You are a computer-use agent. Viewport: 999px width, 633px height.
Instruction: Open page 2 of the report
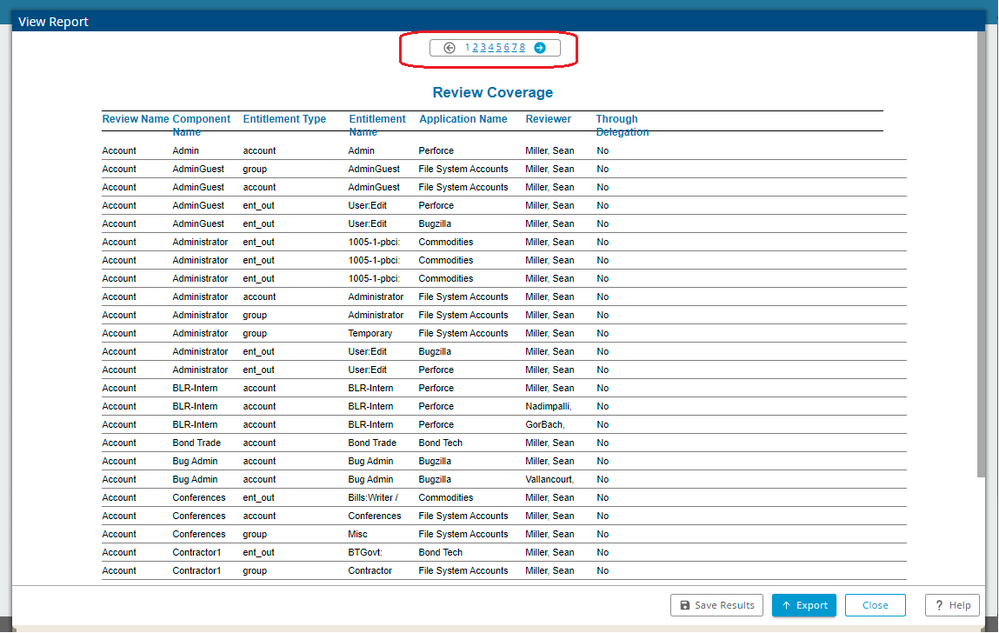(x=475, y=48)
